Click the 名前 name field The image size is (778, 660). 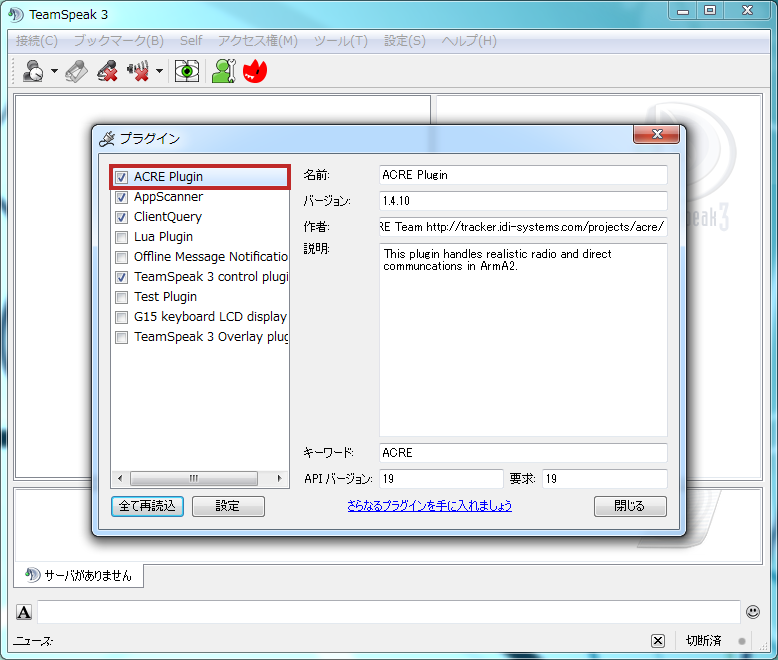pos(523,175)
